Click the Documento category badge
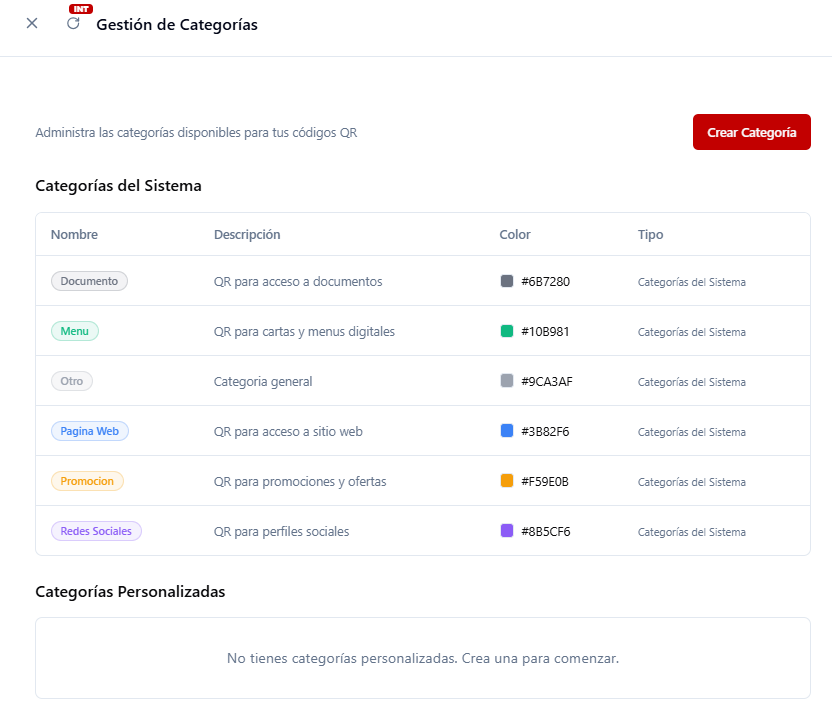This screenshot has height=717, width=832. [x=89, y=281]
